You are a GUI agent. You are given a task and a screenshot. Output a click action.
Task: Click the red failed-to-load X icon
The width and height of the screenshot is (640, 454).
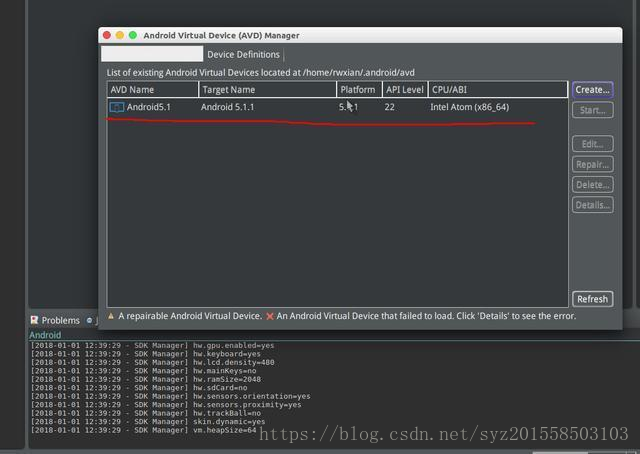click(269, 316)
